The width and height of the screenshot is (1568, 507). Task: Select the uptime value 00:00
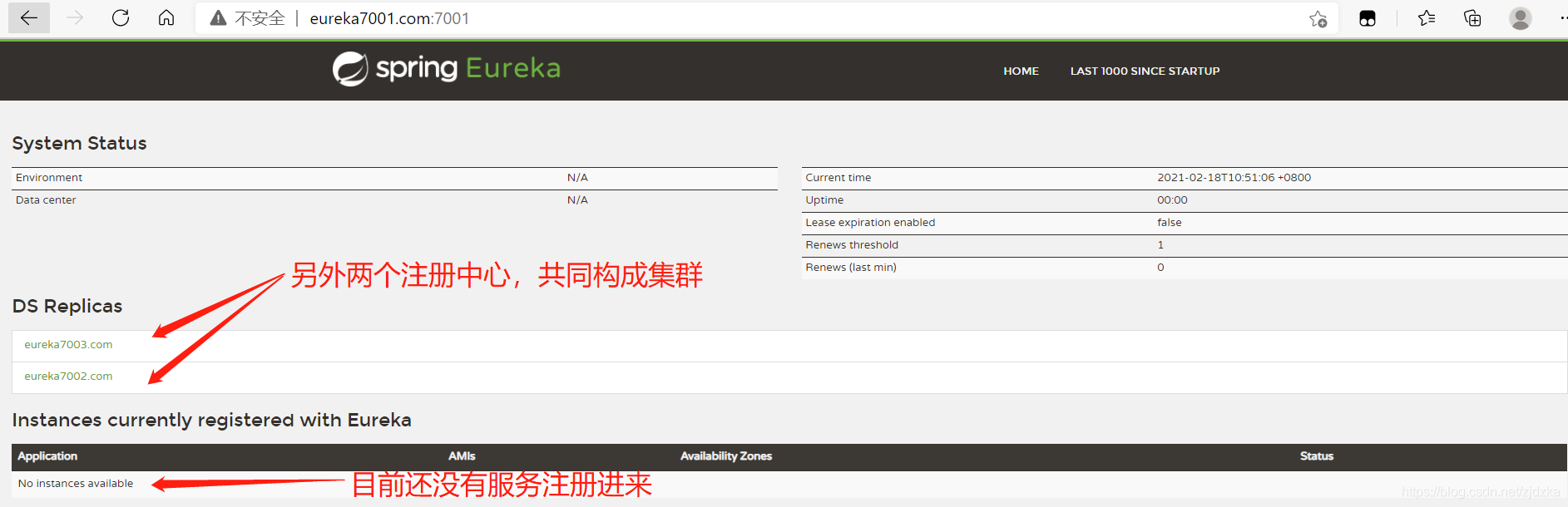(x=1172, y=200)
